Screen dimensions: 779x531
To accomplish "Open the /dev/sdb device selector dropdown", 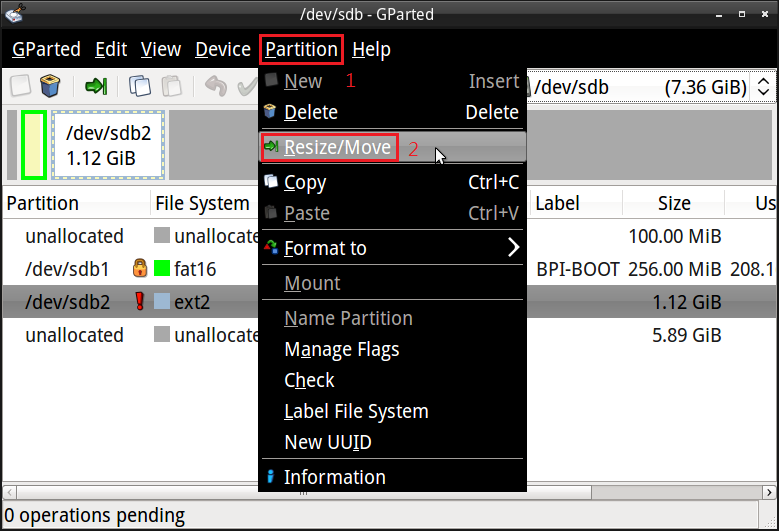I will point(650,87).
